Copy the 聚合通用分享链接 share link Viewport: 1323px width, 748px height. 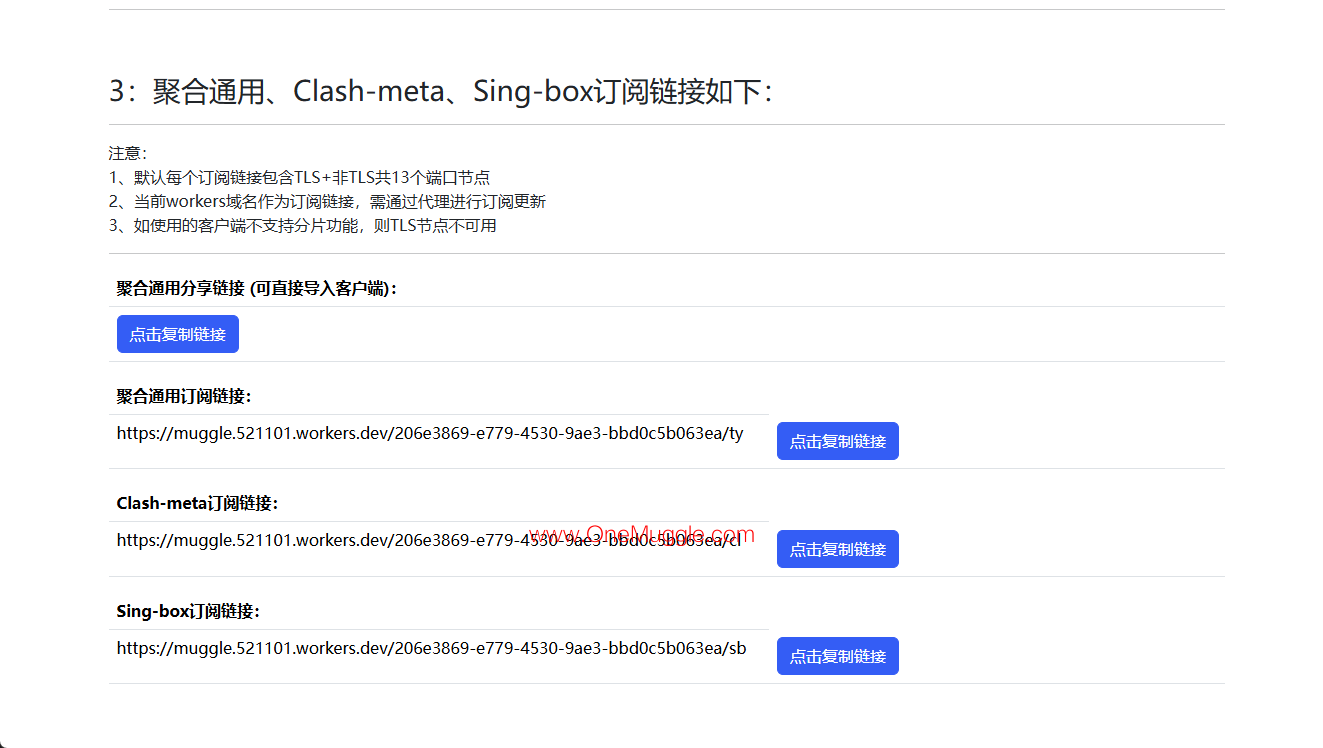[x=177, y=334]
